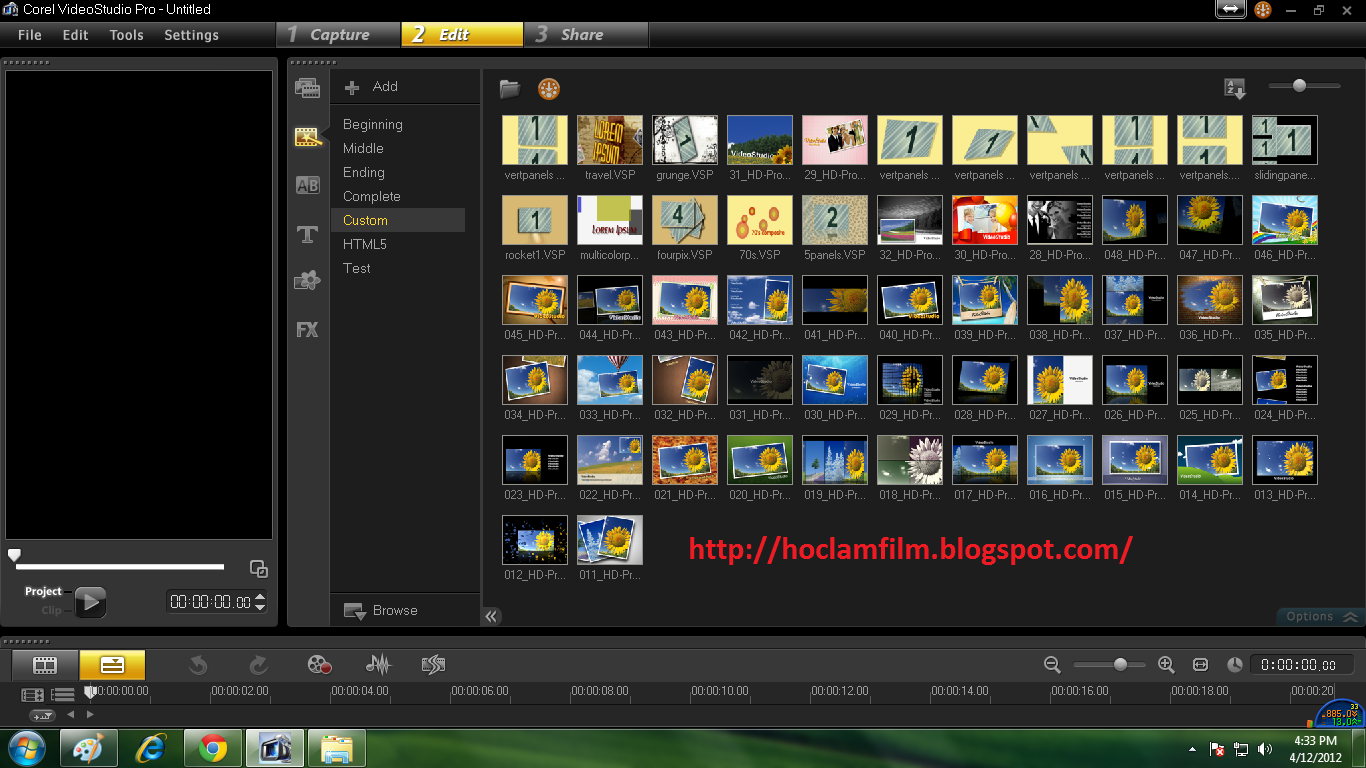Sort library clips with the A-Z icon
This screenshot has width=1366, height=768.
[1235, 89]
